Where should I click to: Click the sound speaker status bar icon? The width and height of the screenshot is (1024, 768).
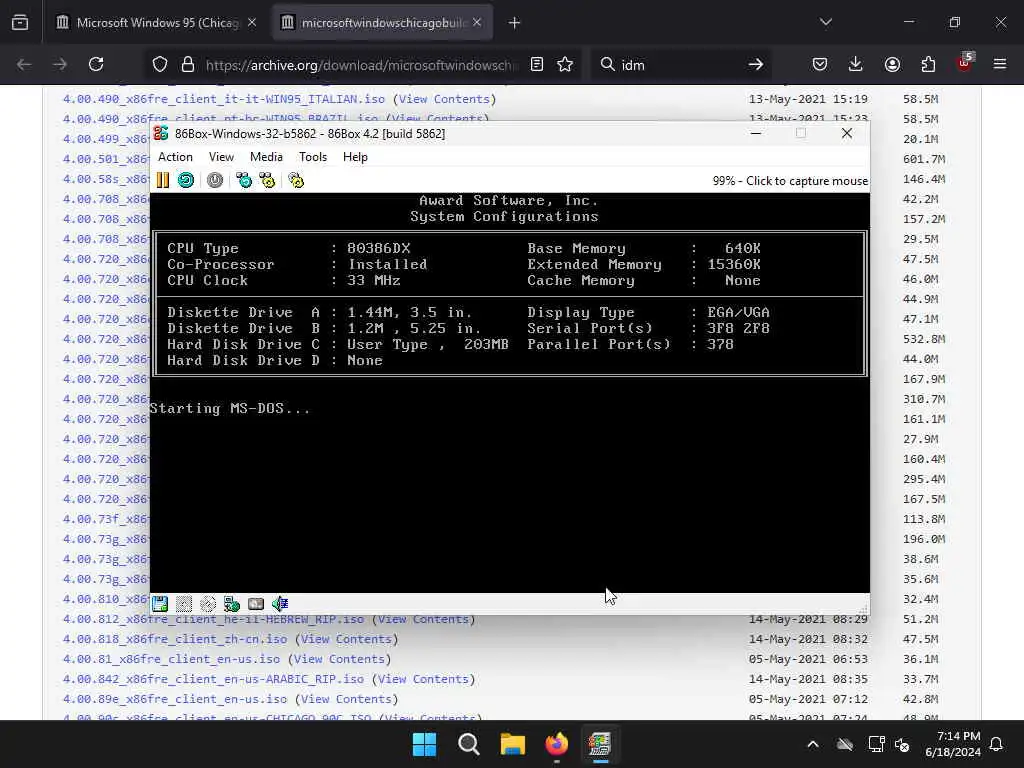pyautogui.click(x=280, y=603)
